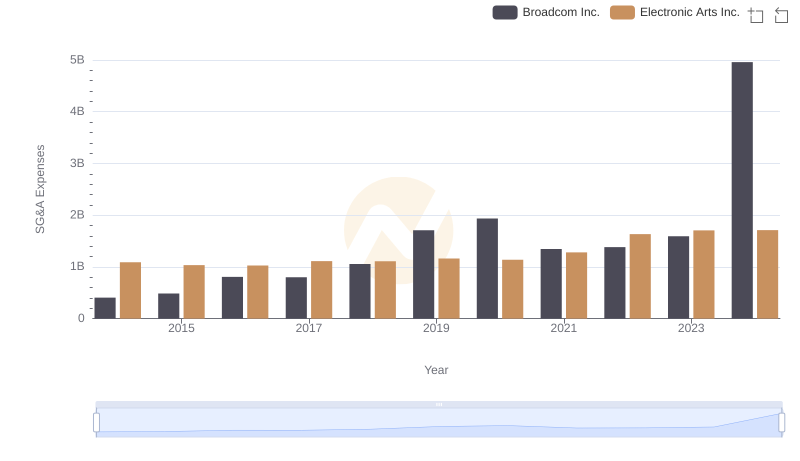Click the Electronic Arts bar for 2014
800x461 pixels.
(x=131, y=290)
